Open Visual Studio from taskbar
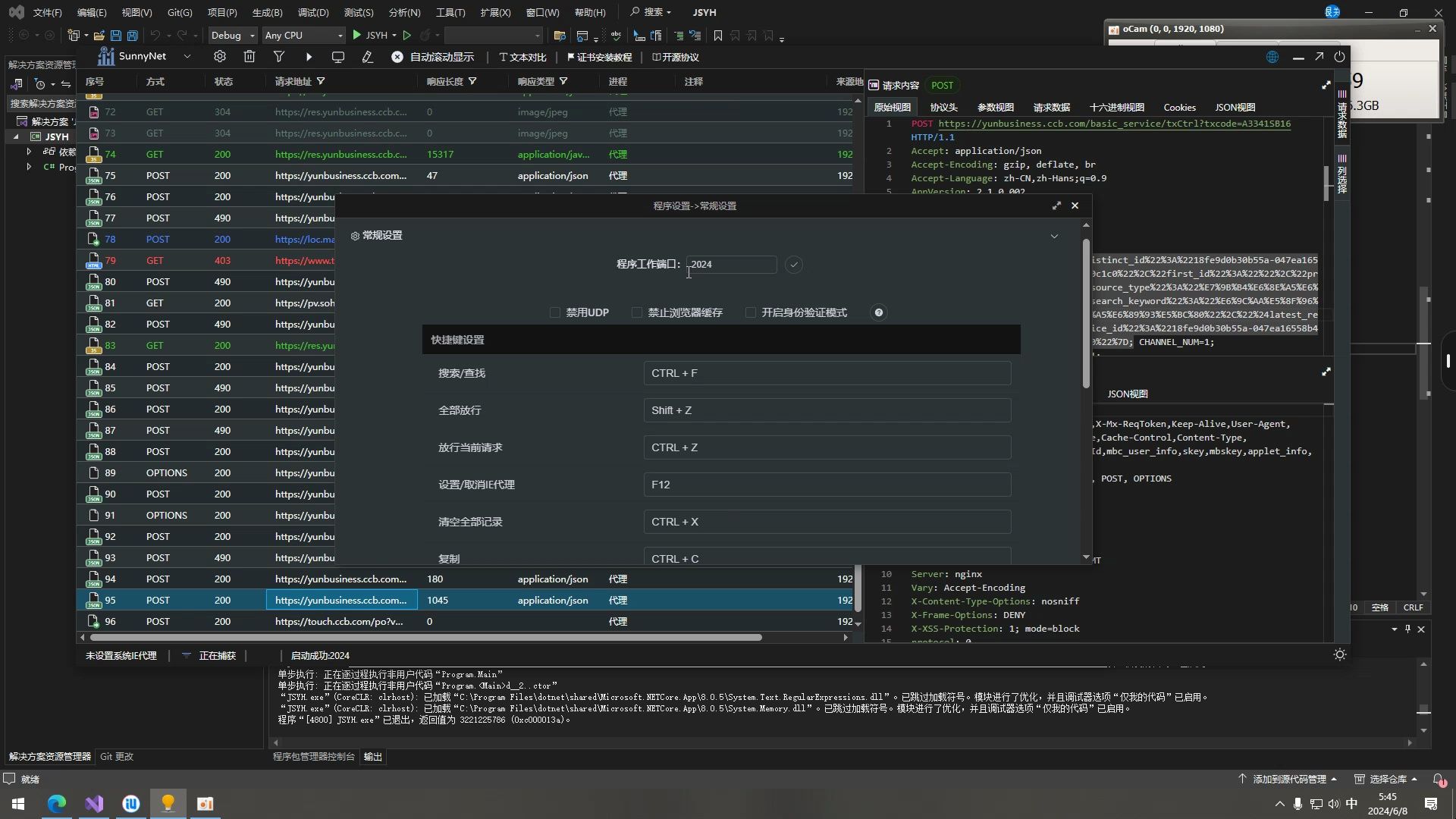This screenshot has width=1456, height=819. pyautogui.click(x=94, y=804)
